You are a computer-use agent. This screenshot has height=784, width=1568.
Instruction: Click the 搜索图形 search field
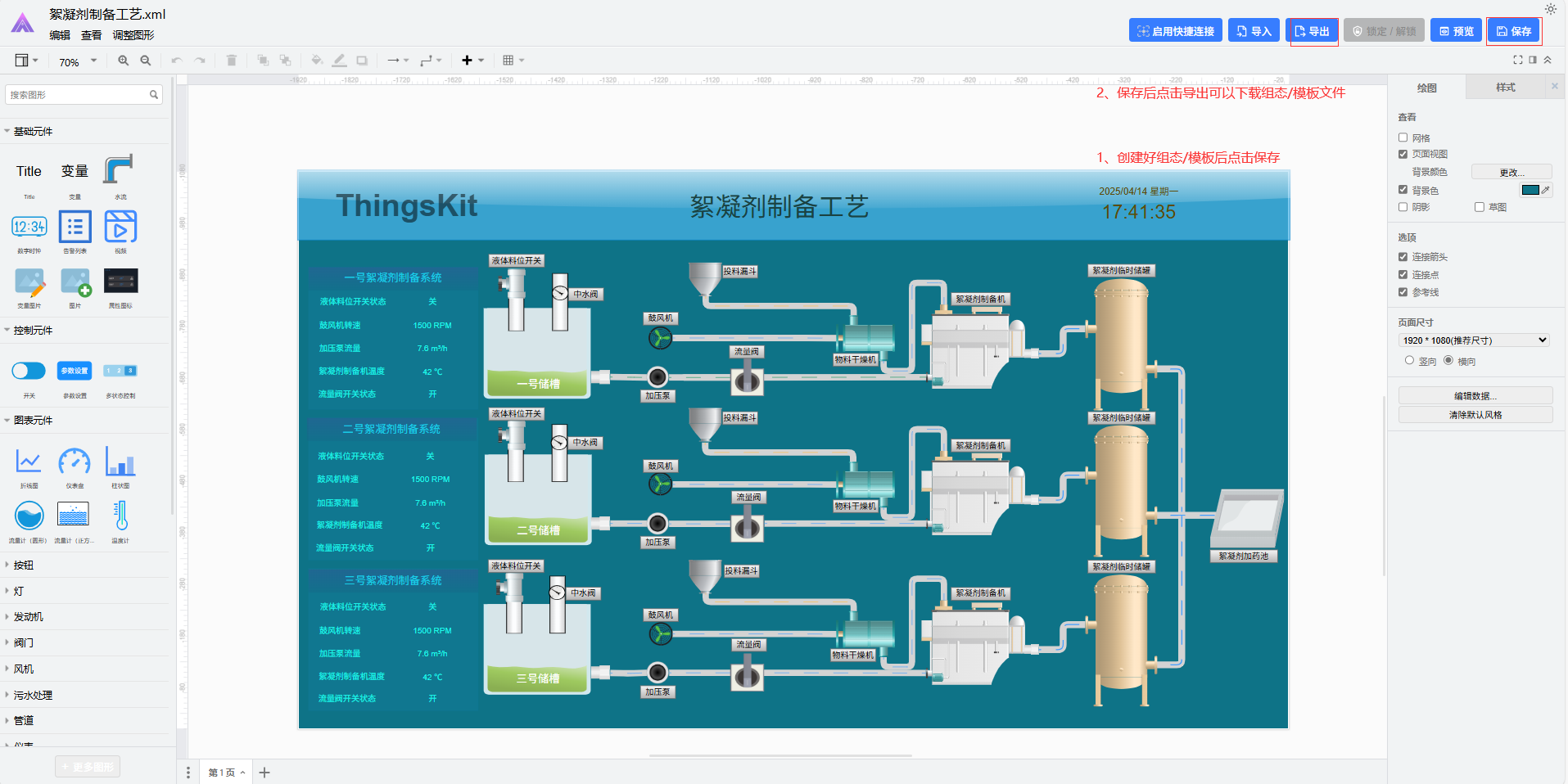78,95
